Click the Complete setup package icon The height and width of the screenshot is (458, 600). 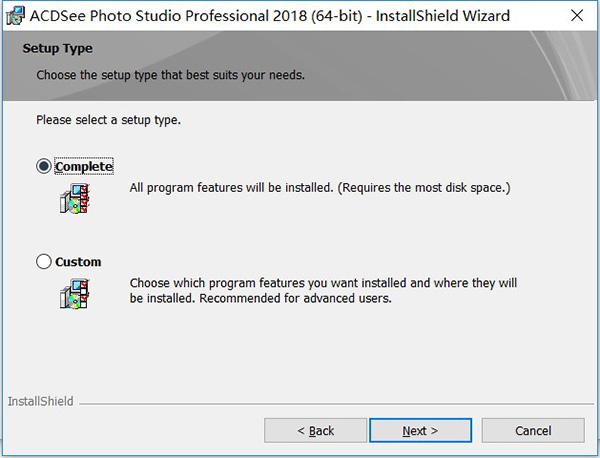pyautogui.click(x=75, y=198)
